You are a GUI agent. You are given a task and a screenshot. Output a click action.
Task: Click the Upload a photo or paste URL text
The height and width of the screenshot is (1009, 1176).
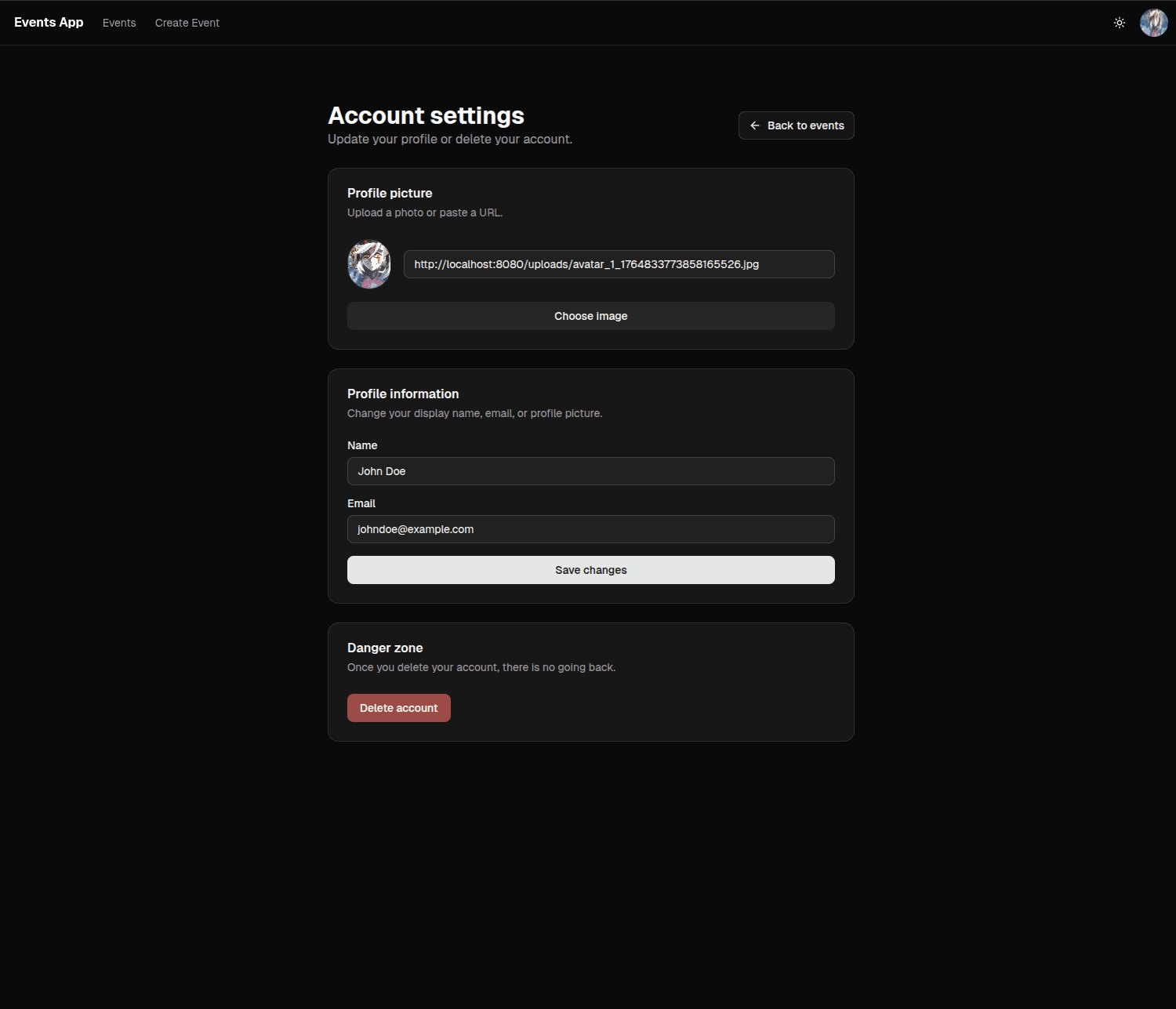click(x=424, y=212)
